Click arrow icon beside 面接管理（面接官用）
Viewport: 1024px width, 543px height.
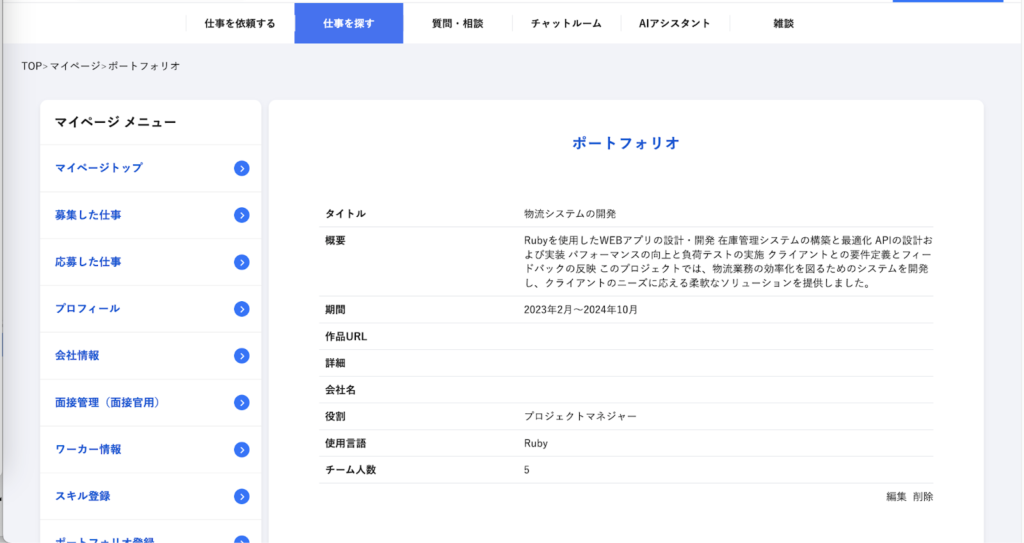[241, 403]
